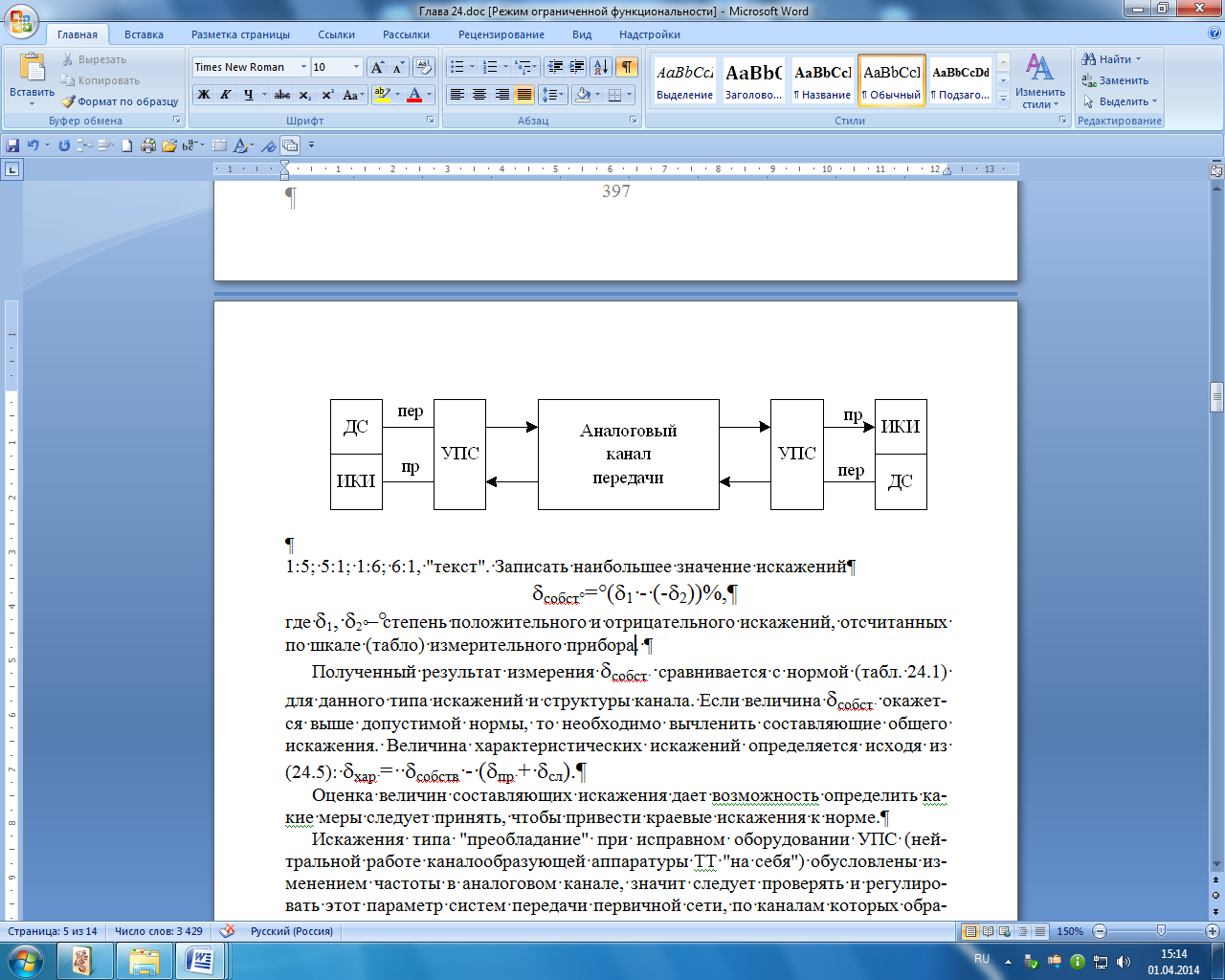Click the vertical scrollbar thumb

click(x=1216, y=396)
